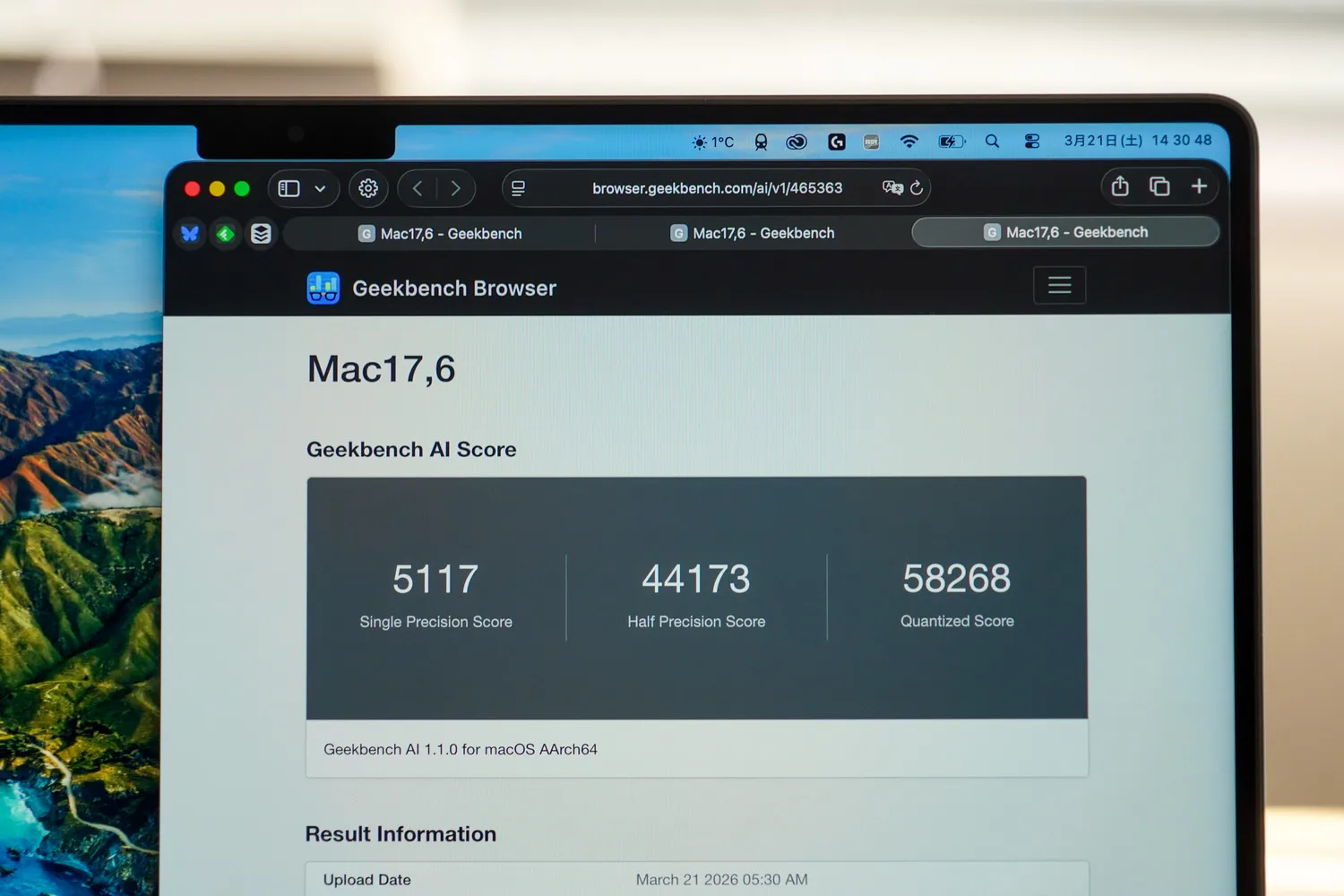Click the browser.geekbench.com address field

pos(717,188)
